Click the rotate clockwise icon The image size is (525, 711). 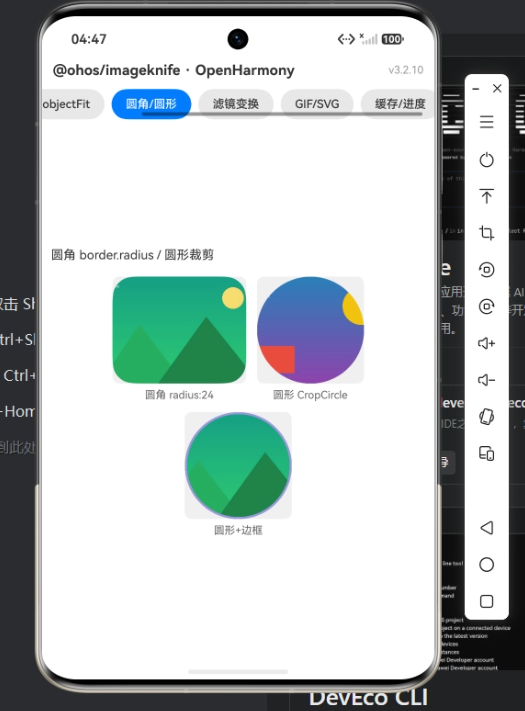click(x=486, y=307)
